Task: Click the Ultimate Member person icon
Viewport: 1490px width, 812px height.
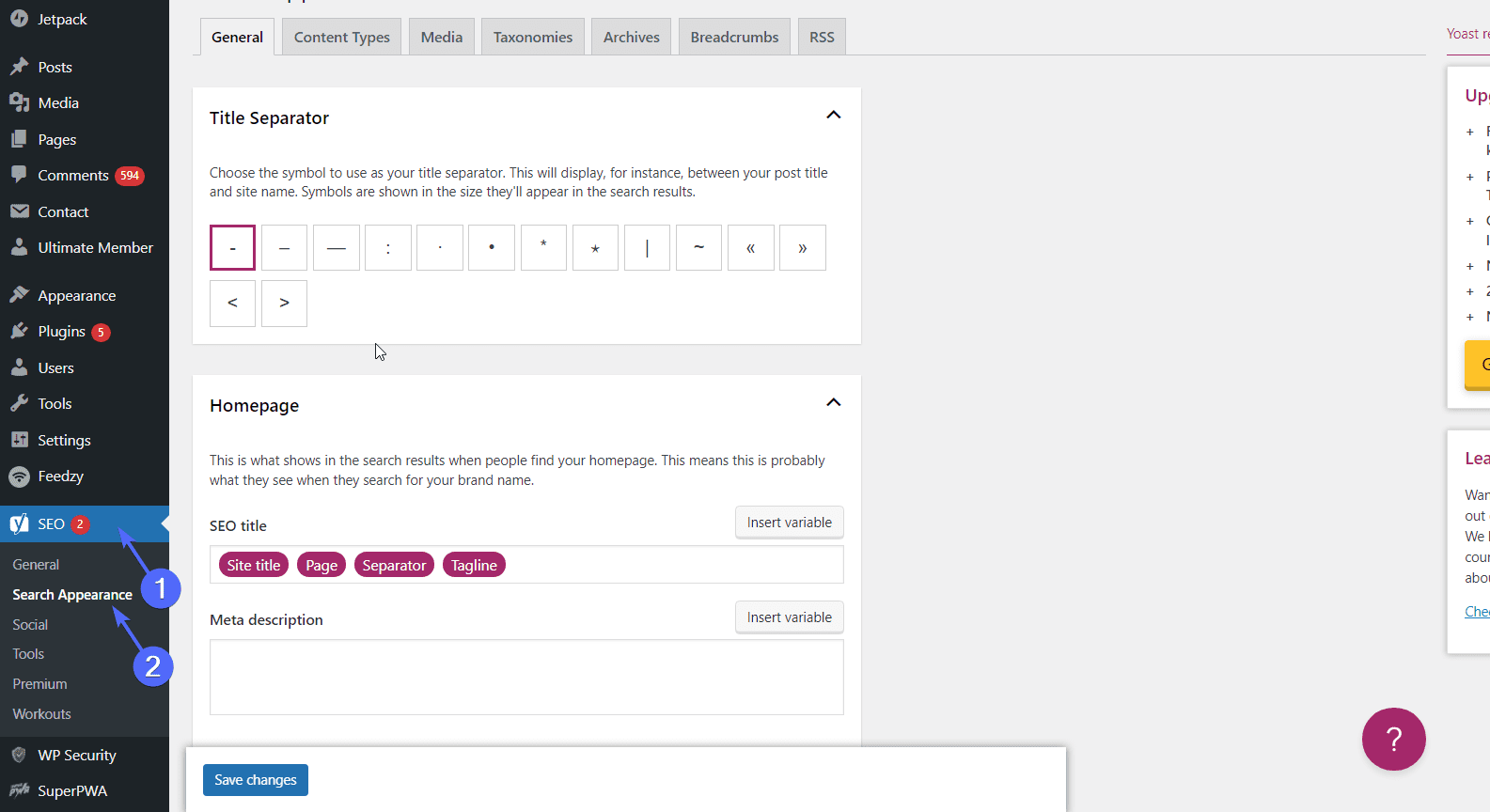Action: tap(19, 247)
